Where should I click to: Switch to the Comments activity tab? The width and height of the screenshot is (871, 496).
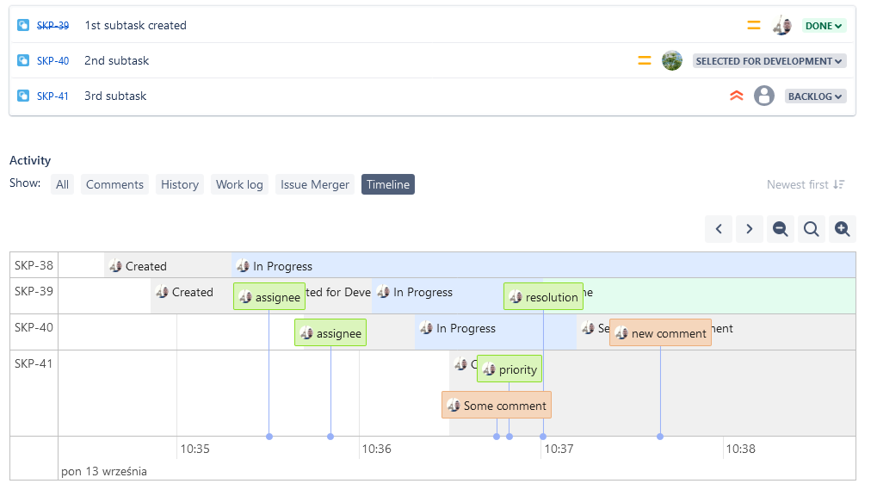click(115, 184)
